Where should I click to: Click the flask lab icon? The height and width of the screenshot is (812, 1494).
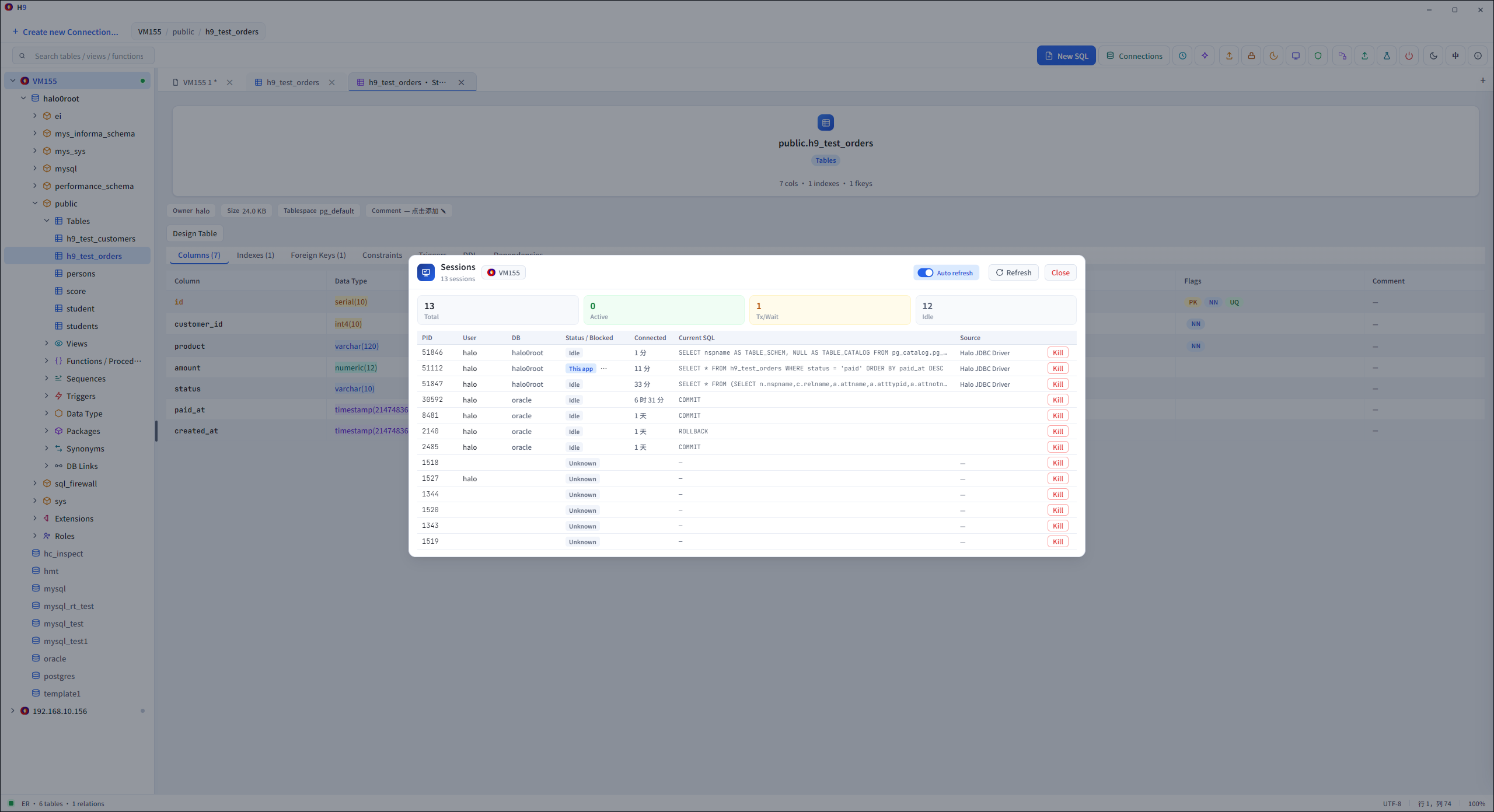(1387, 56)
